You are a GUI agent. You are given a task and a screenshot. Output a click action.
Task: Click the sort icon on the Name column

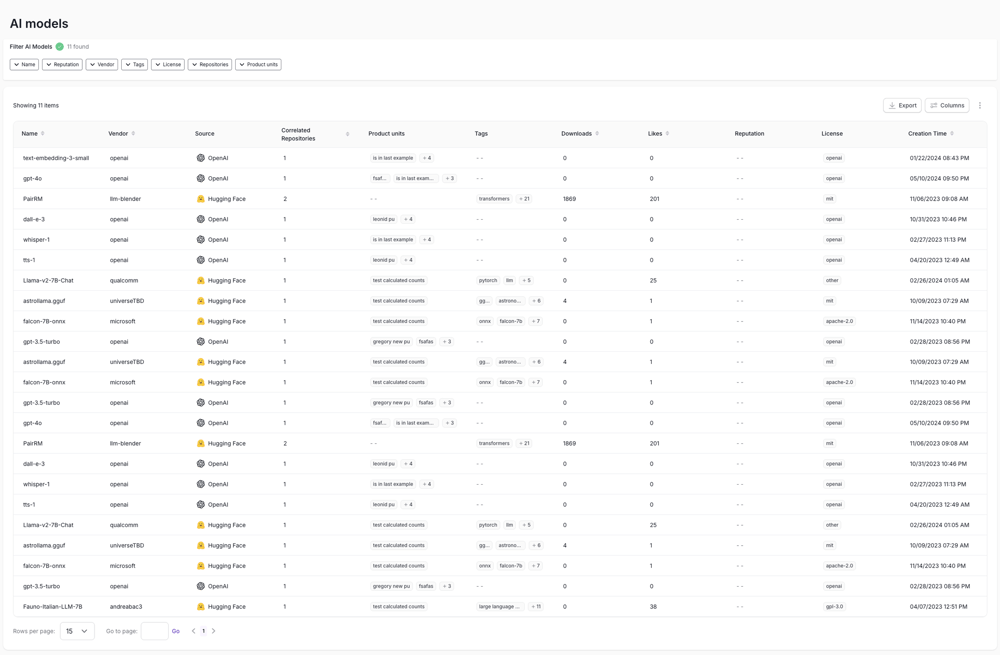43,133
